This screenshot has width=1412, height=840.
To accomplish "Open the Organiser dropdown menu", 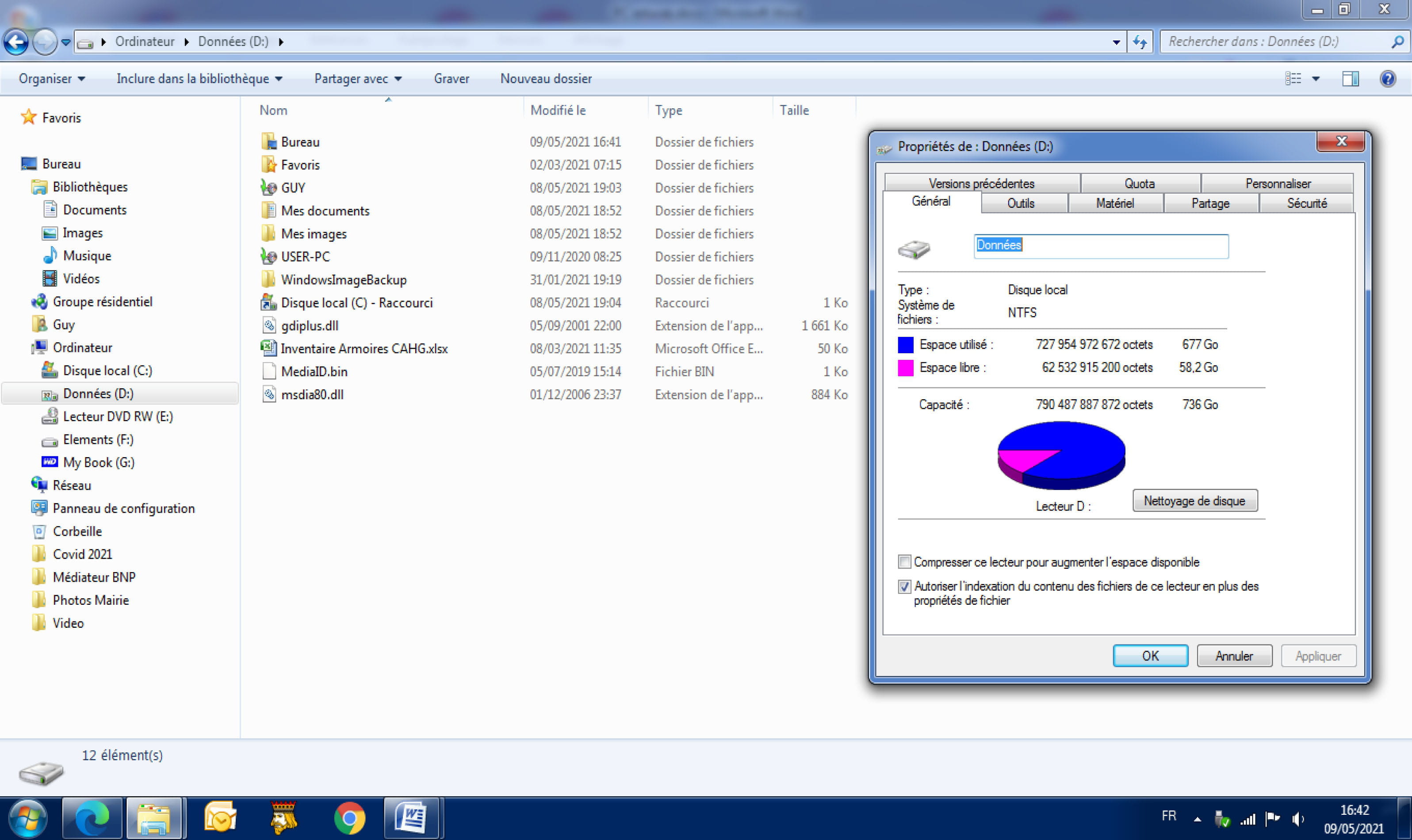I will coord(52,79).
